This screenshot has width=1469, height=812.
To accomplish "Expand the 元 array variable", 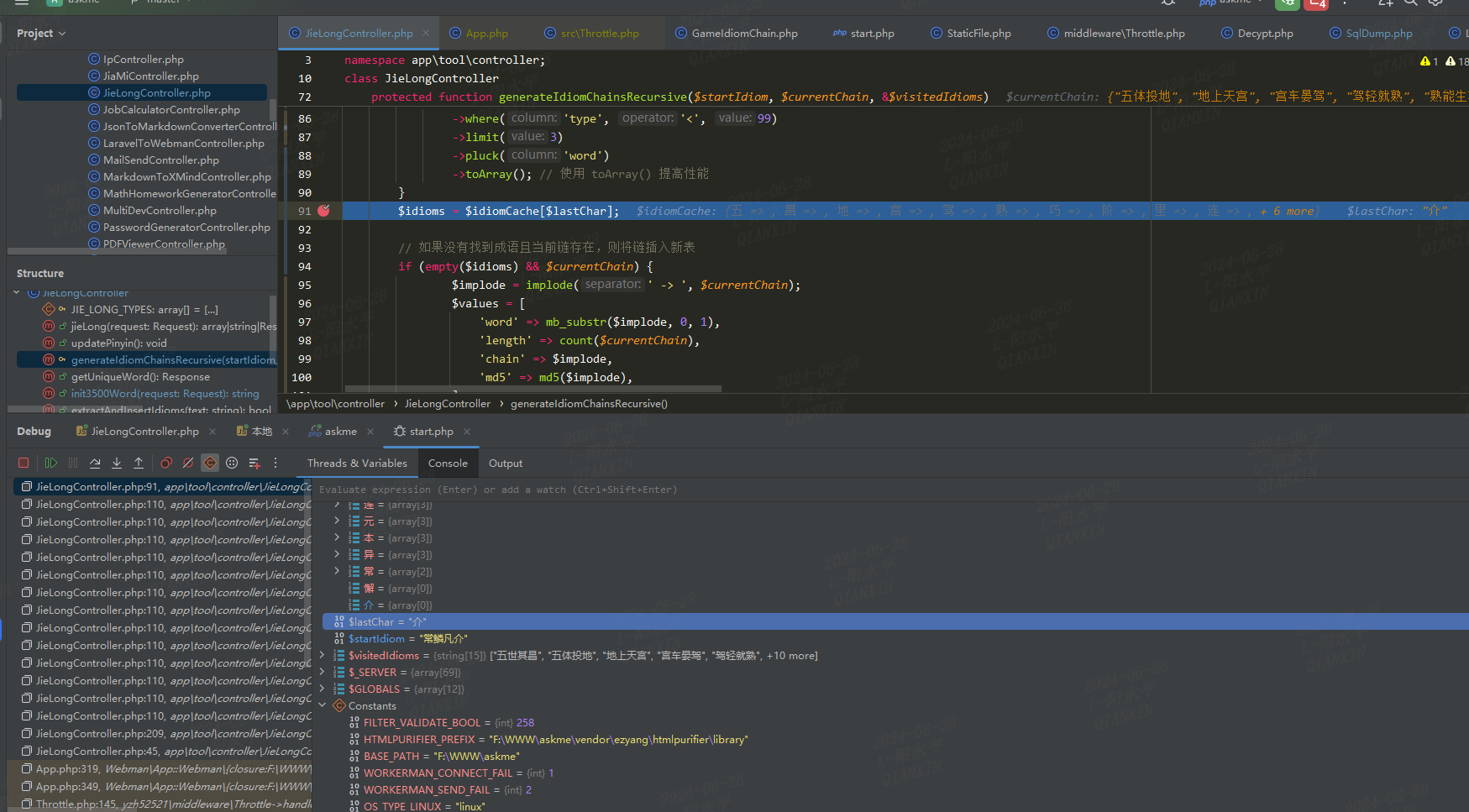I will coord(338,521).
